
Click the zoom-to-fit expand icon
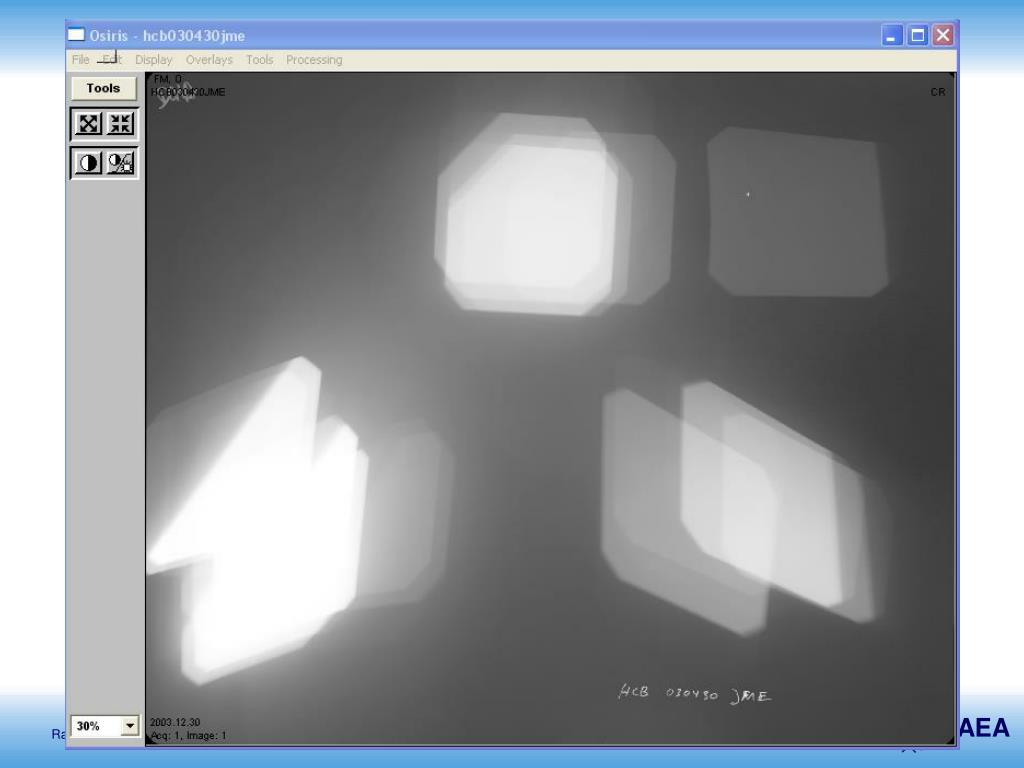(88, 123)
